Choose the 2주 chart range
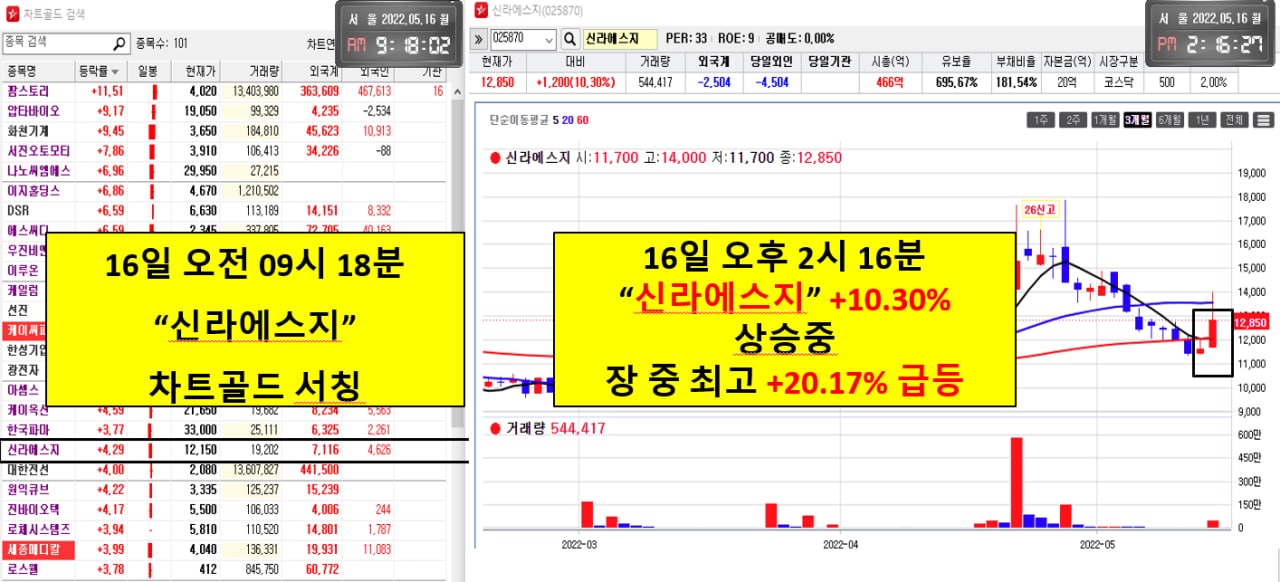The width and height of the screenshot is (1280, 582). 1073,120
